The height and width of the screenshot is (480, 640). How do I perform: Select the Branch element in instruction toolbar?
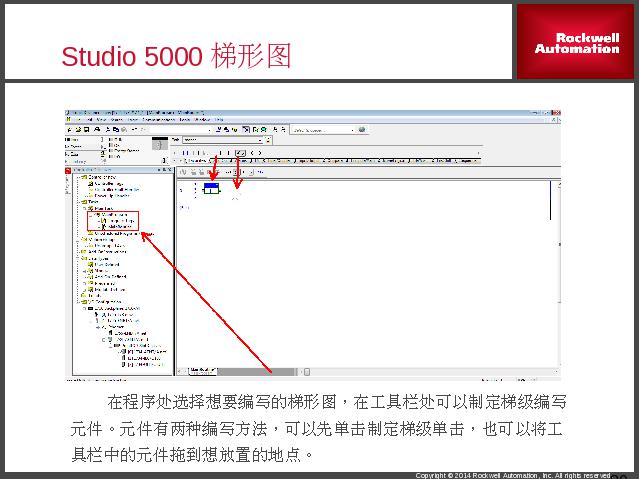[x=196, y=153]
